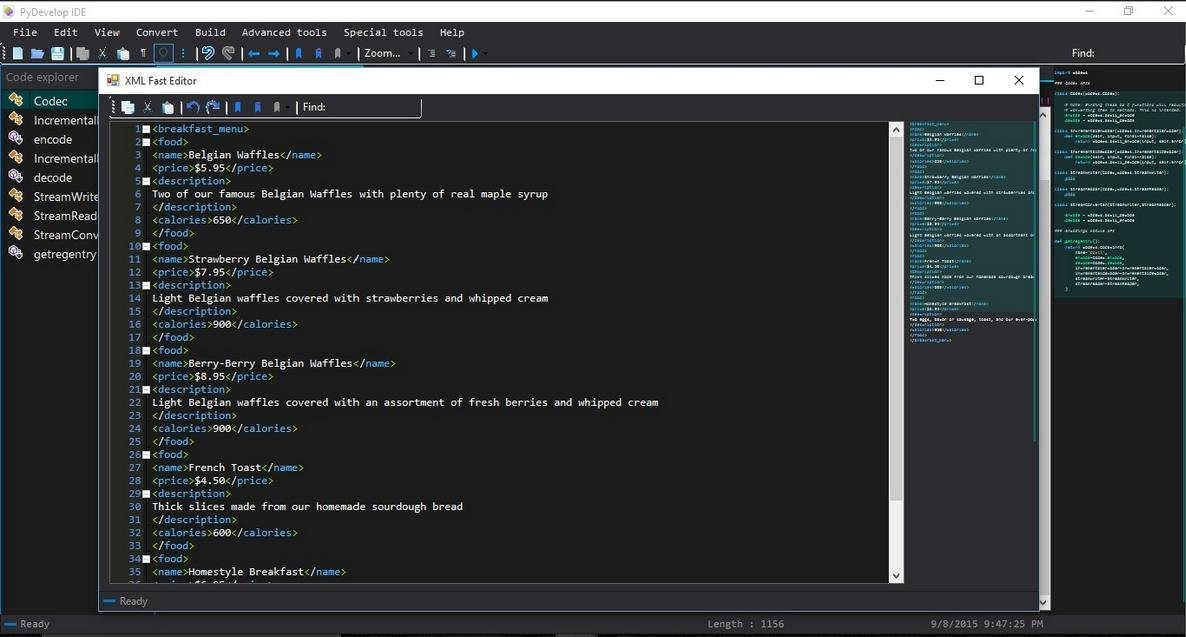The image size is (1186, 637).
Task: Click first blue bookmark in XML Fast Editor
Action: pos(238,107)
